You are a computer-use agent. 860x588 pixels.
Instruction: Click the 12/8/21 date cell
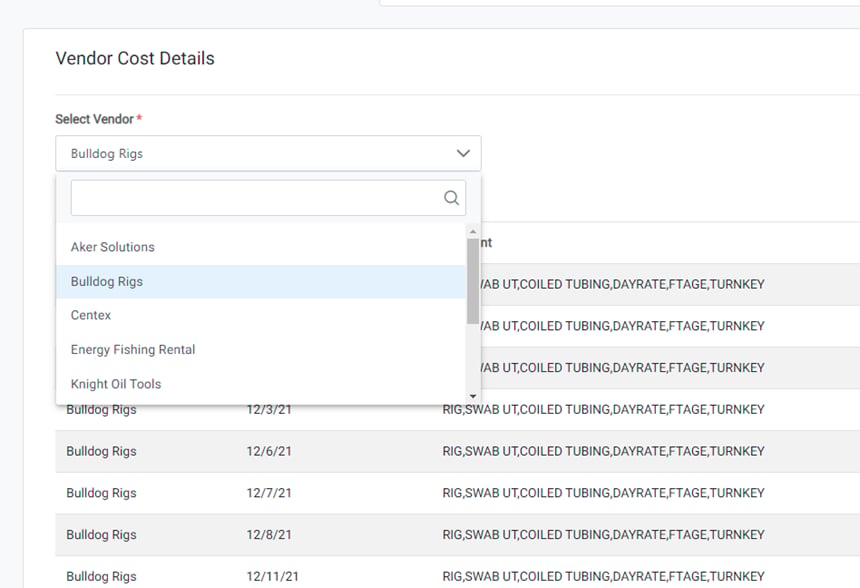pyautogui.click(x=269, y=535)
